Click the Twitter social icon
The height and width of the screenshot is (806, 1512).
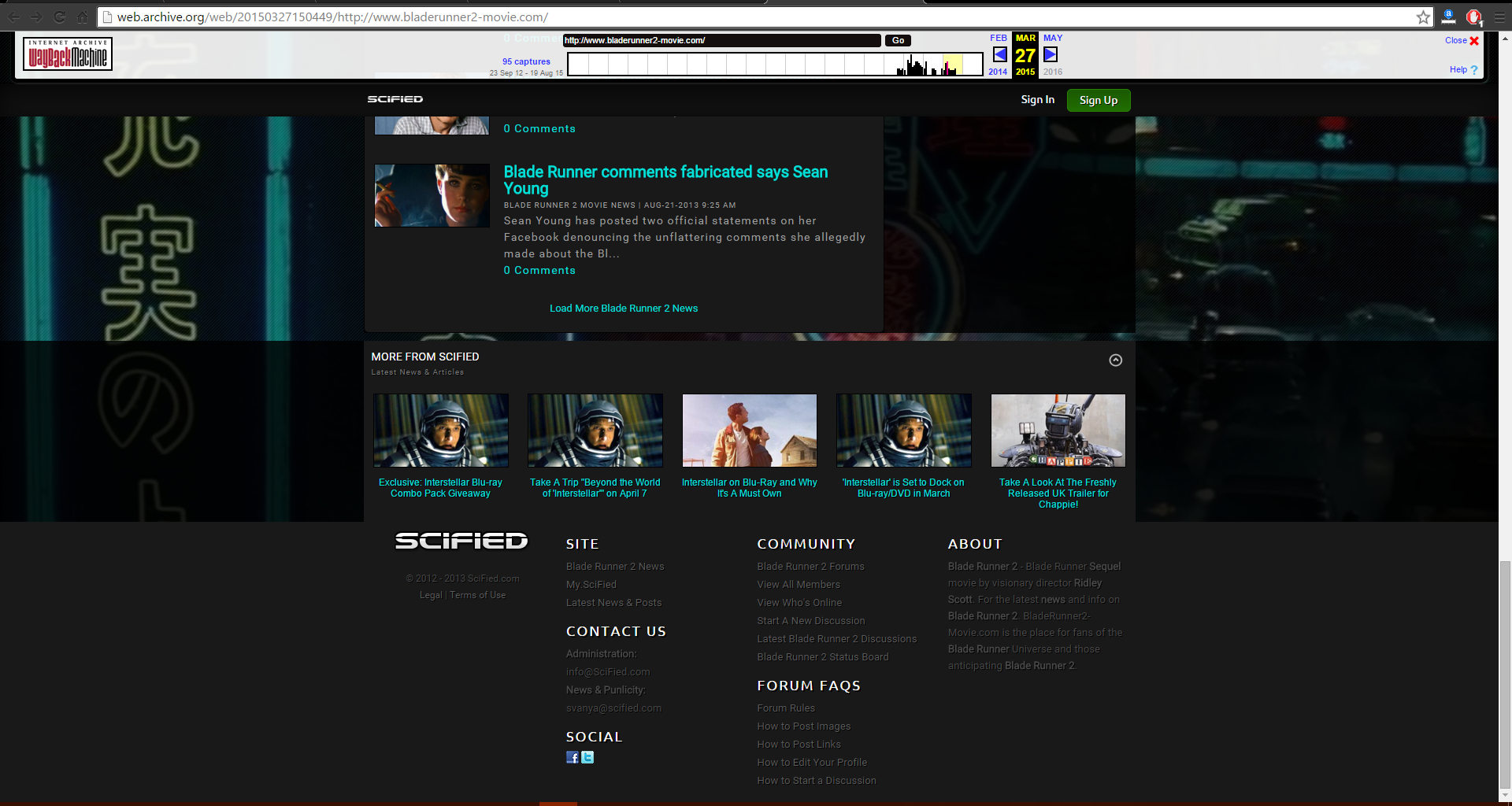587,757
